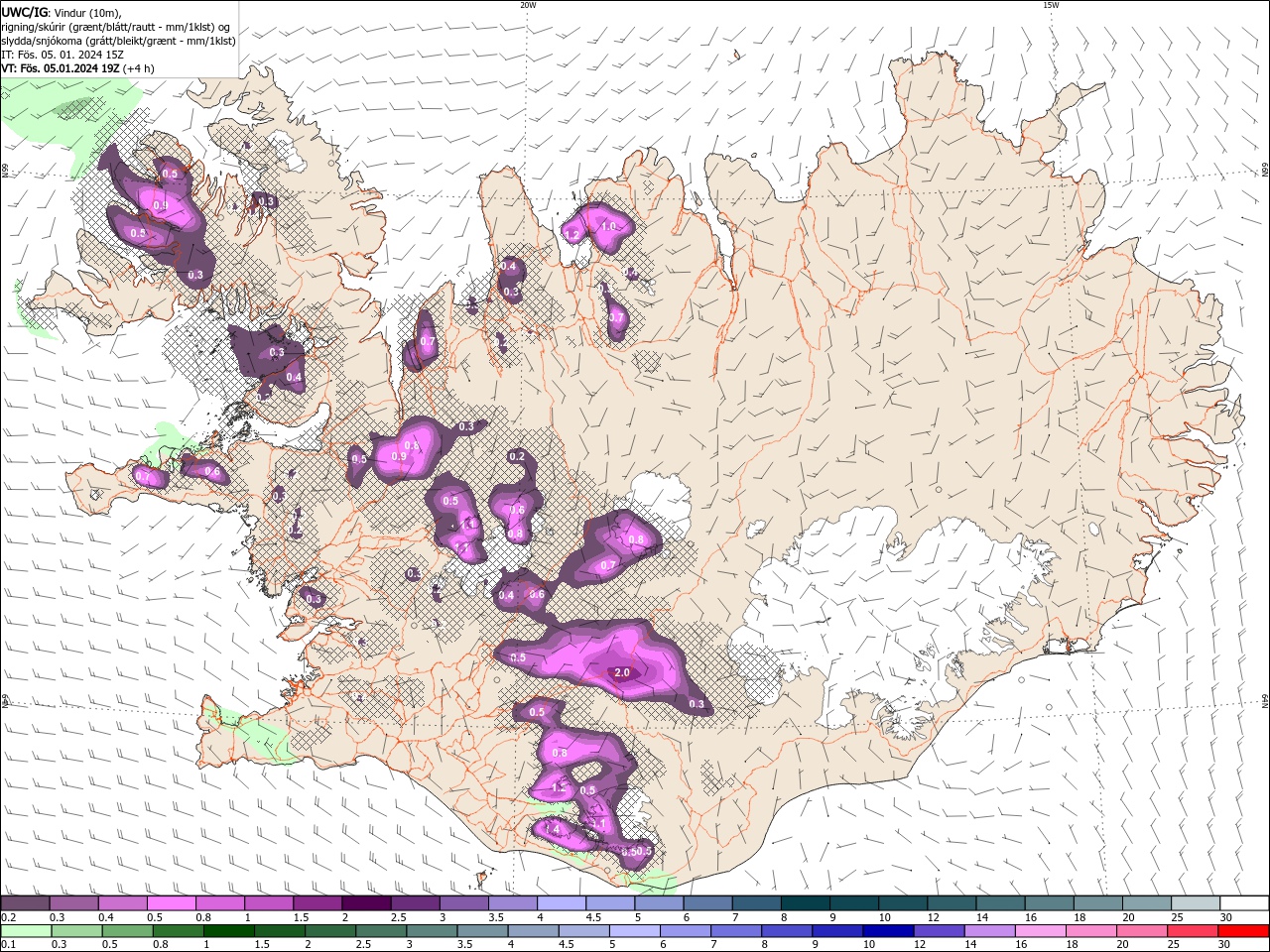Select the "IT: Fös. 05. 01. 2024 15Z" line

coord(63,55)
